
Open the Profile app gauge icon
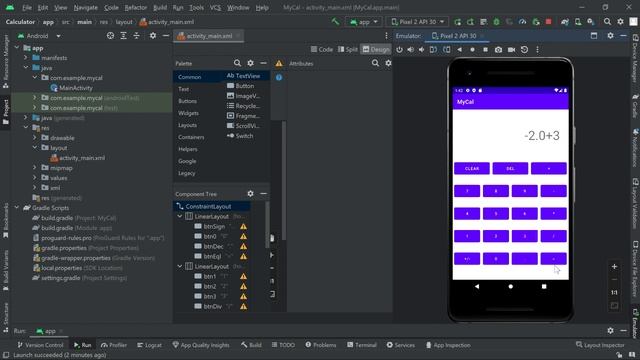pyautogui.click(x=522, y=22)
